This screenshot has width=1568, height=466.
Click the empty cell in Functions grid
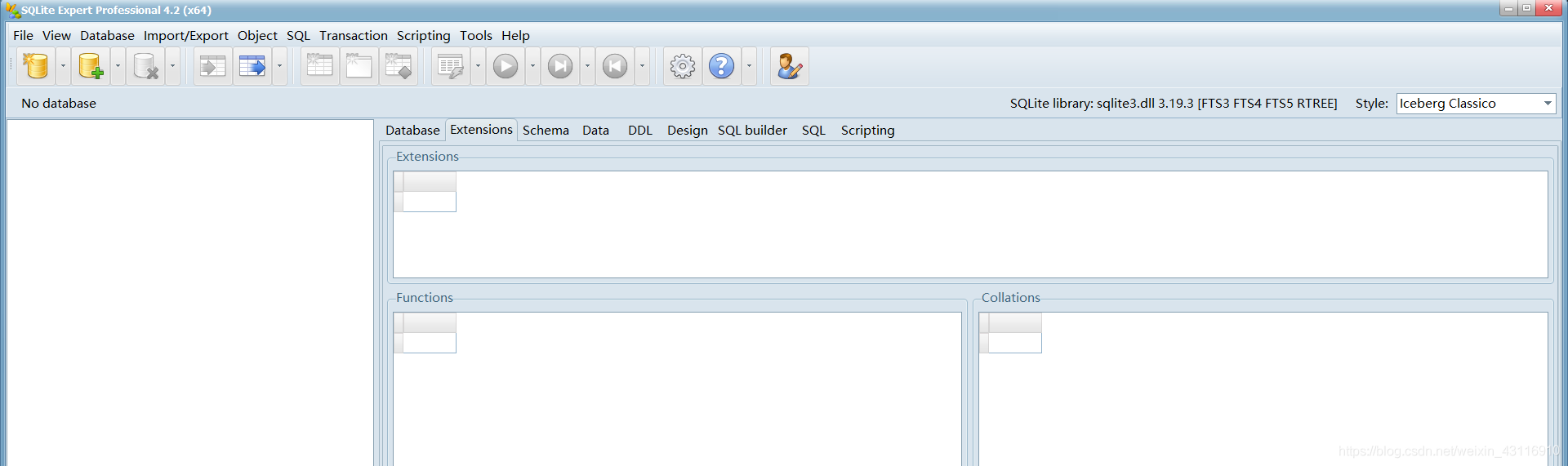(430, 343)
